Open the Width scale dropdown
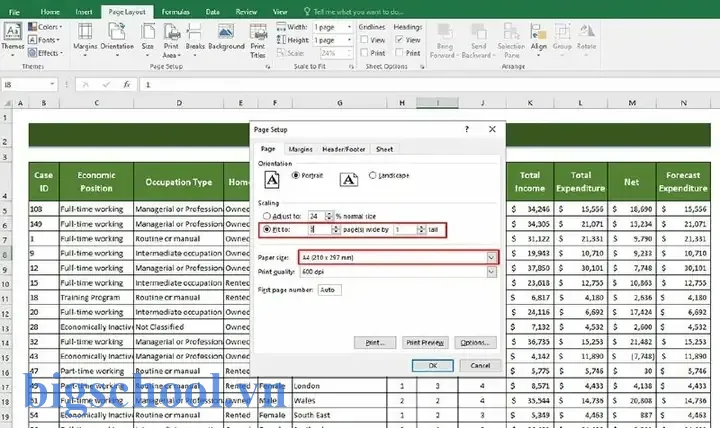The image size is (720, 428). tap(349, 27)
